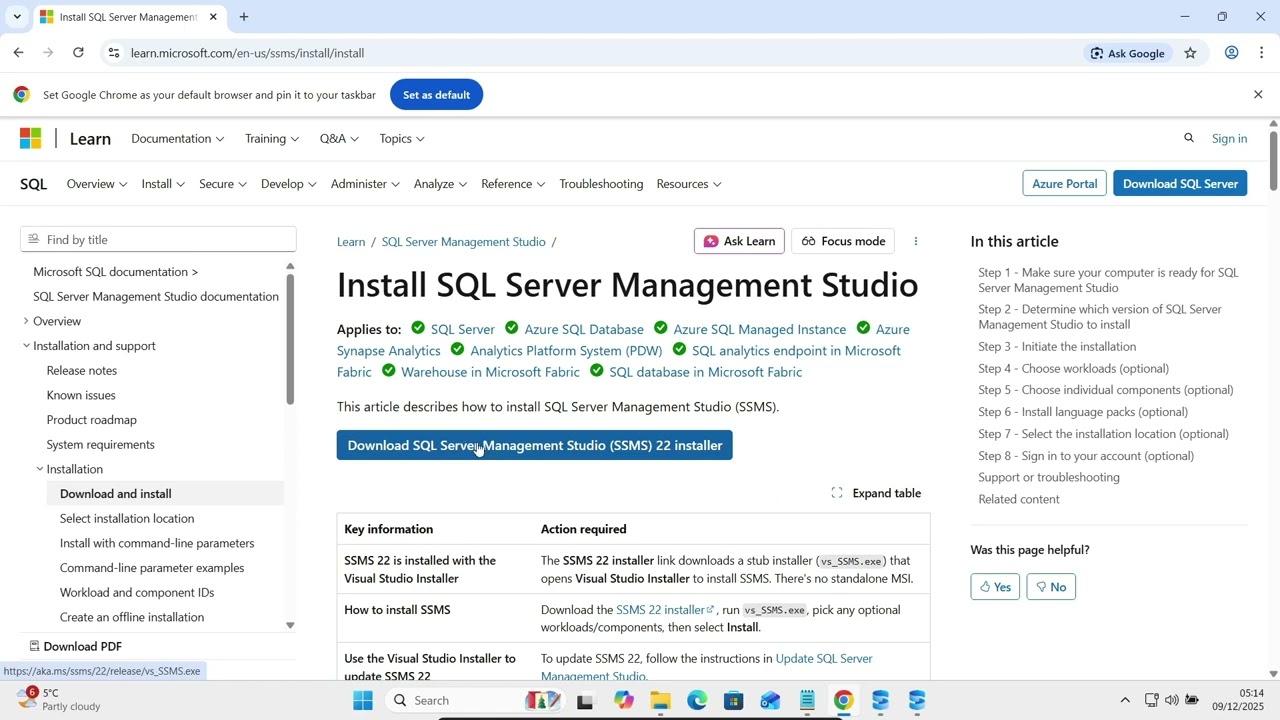Screen dimensions: 1280x720
Task: Rate the page unhelpful with No
Action: pyautogui.click(x=1050, y=587)
